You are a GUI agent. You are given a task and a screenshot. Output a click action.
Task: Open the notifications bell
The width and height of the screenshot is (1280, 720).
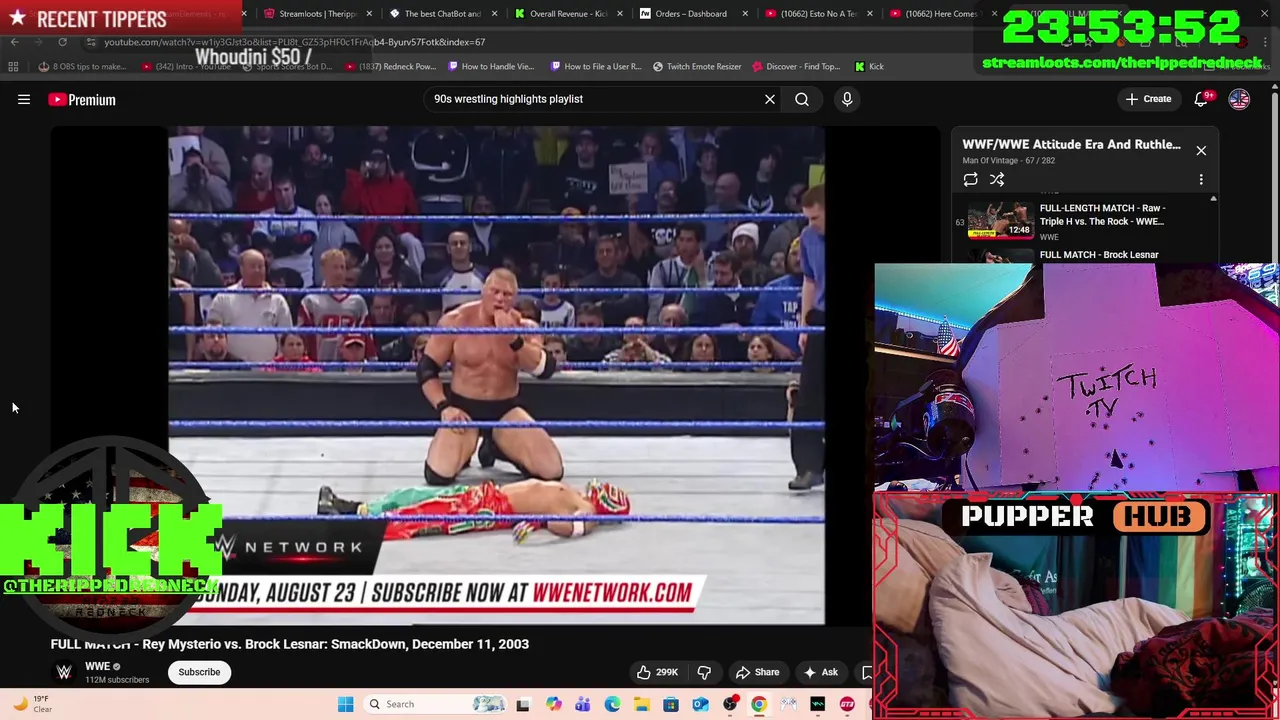(x=1202, y=99)
